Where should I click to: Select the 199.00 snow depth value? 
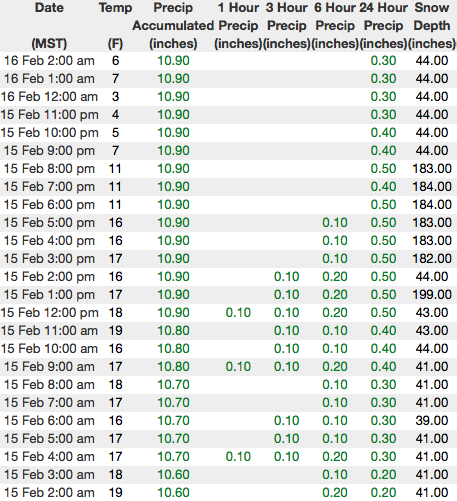(x=432, y=295)
